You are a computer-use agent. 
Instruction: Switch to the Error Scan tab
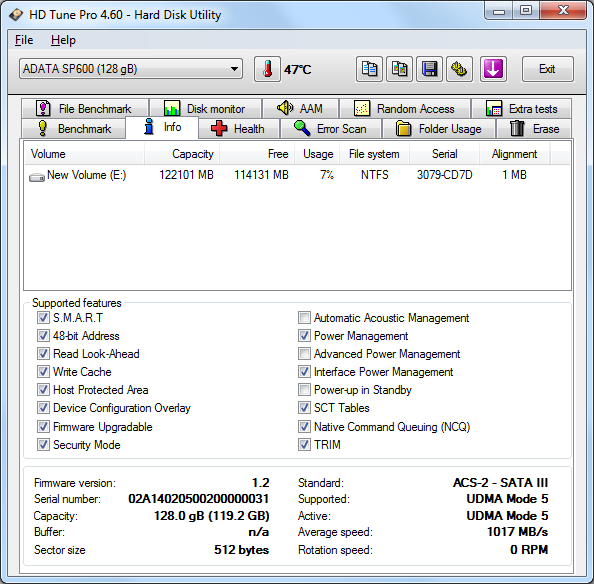coord(331,129)
